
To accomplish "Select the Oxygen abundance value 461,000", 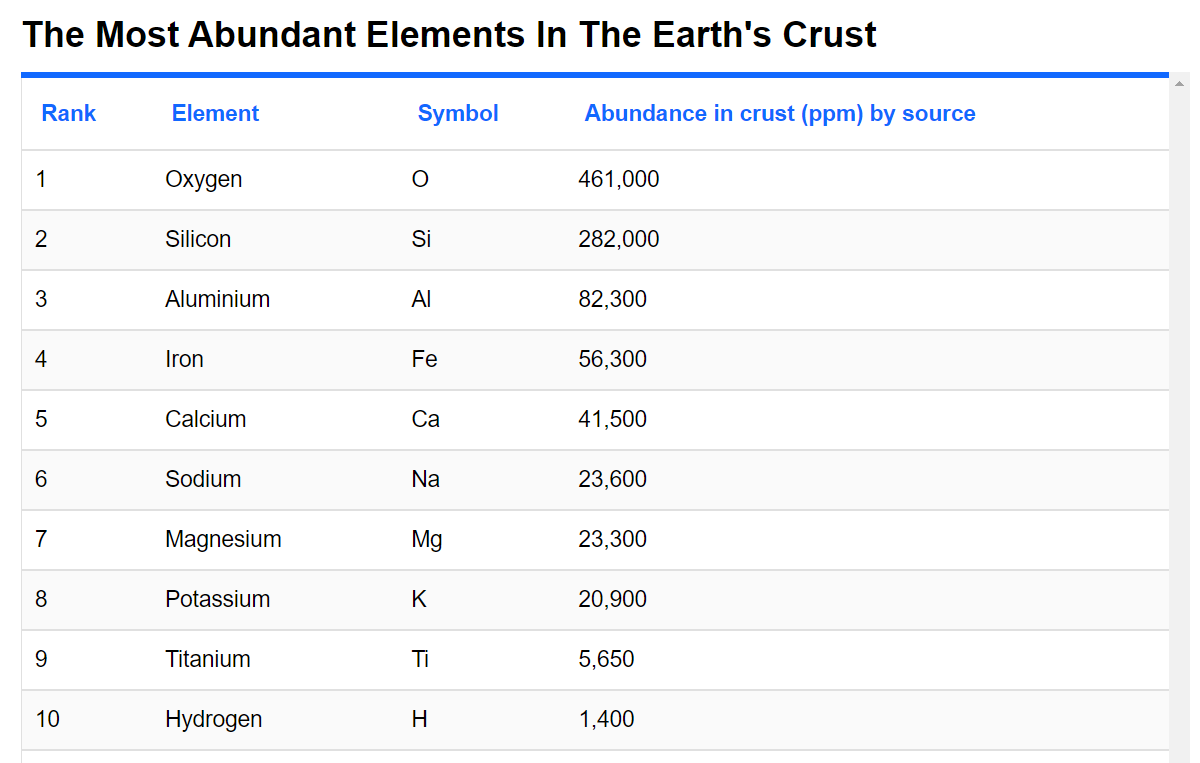I will pyautogui.click(x=619, y=180).
